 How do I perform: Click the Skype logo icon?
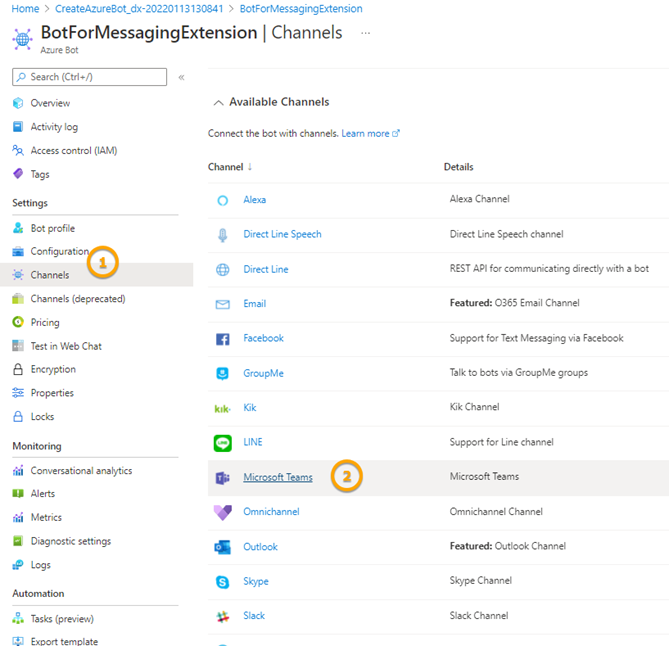(223, 582)
